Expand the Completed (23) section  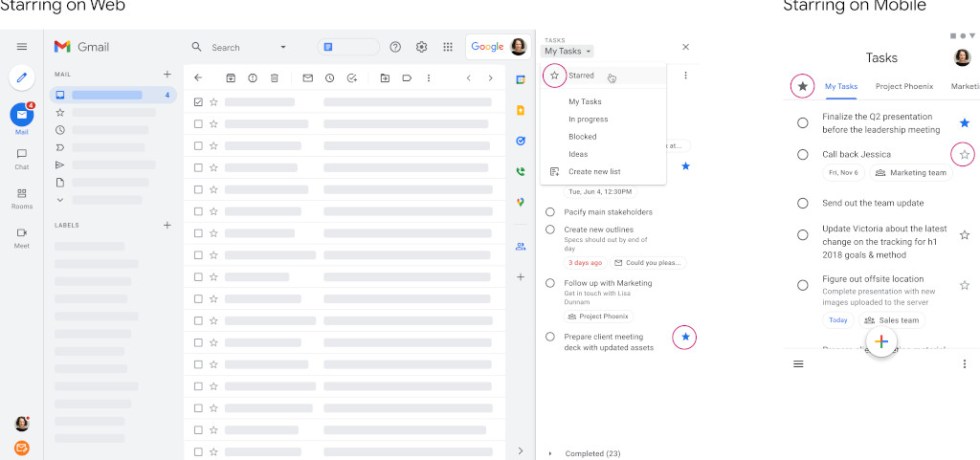(549, 453)
